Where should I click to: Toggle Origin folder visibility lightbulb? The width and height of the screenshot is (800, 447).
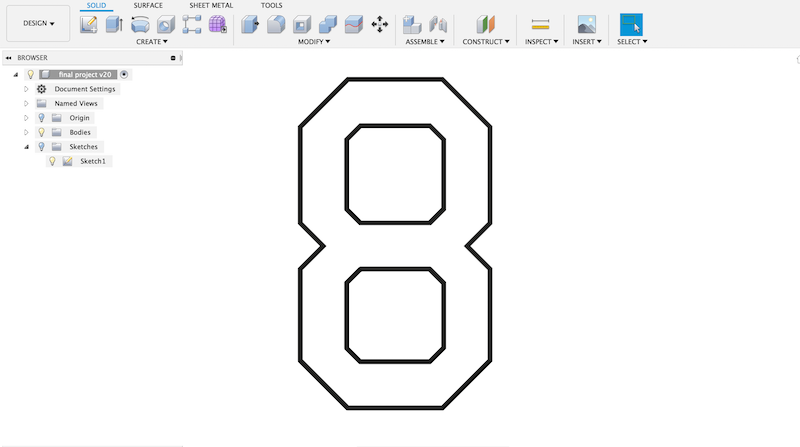[x=41, y=118]
